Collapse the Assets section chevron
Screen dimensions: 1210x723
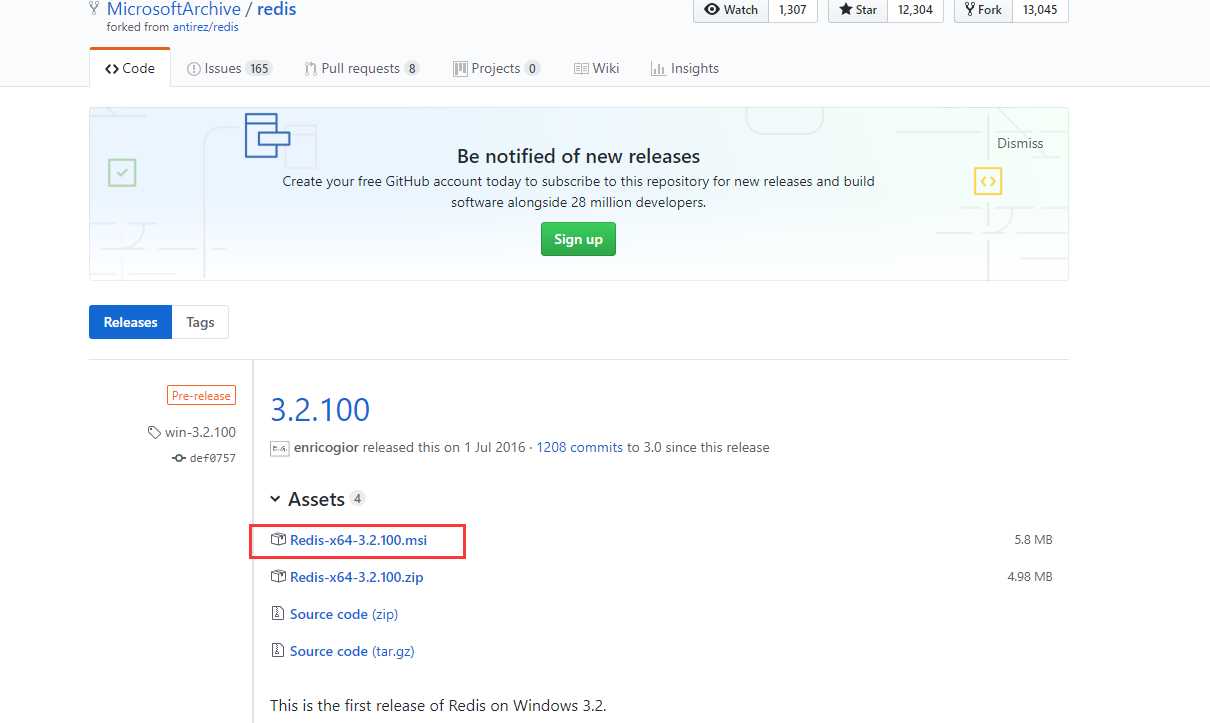(x=276, y=499)
